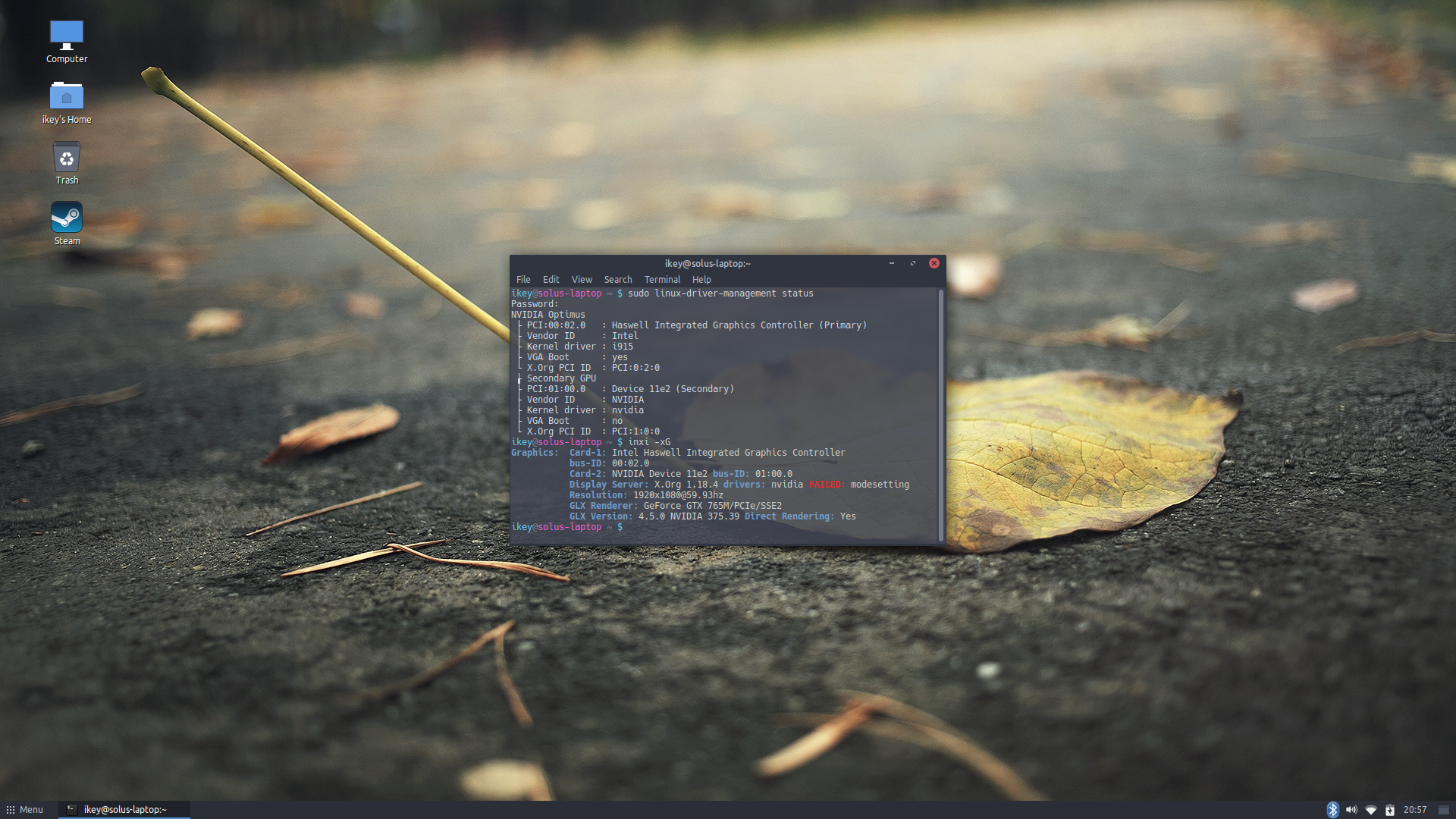Click 'Device 11e2 (Secondary)' text

click(x=673, y=389)
